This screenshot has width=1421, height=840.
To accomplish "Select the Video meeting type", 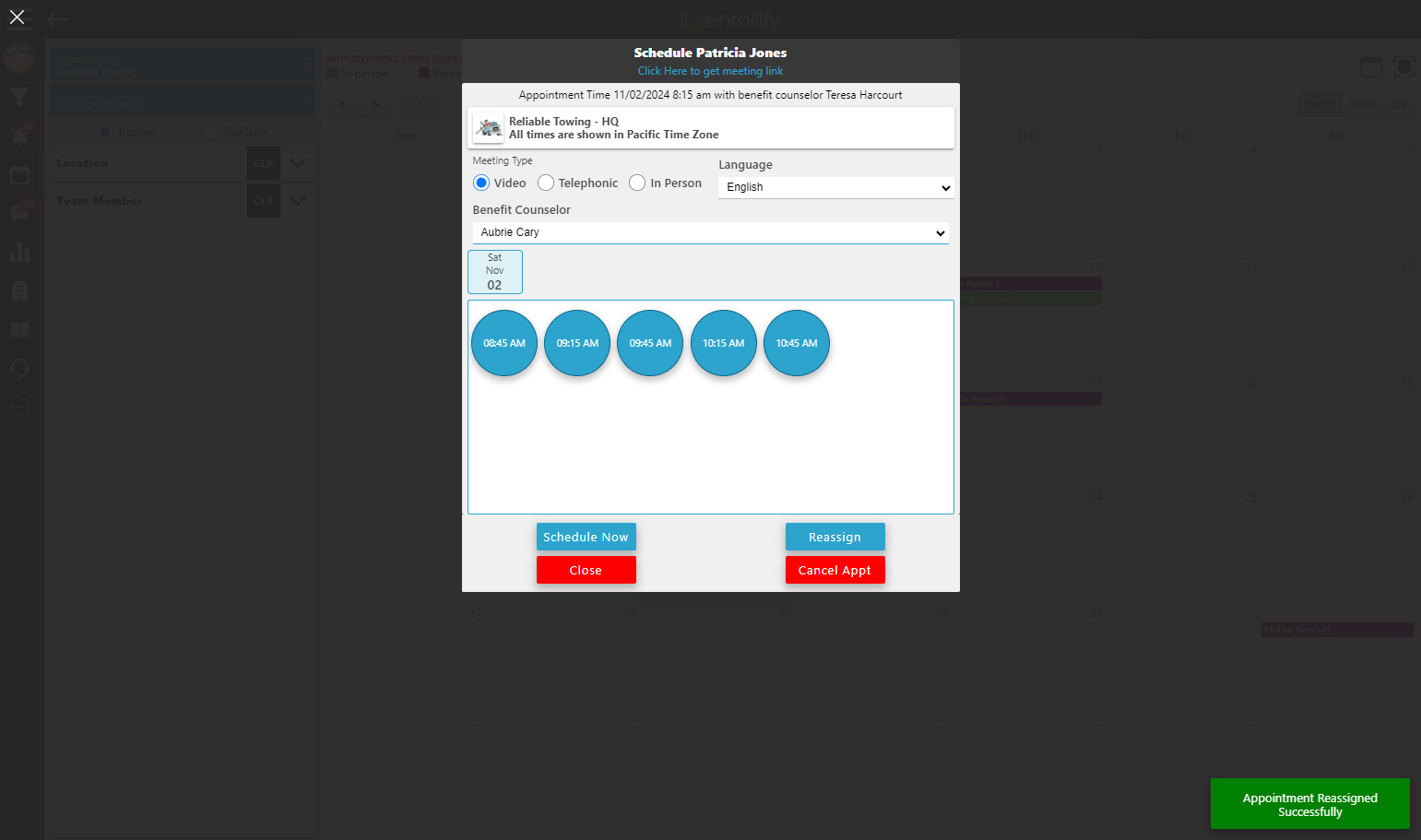I will pyautogui.click(x=481, y=183).
